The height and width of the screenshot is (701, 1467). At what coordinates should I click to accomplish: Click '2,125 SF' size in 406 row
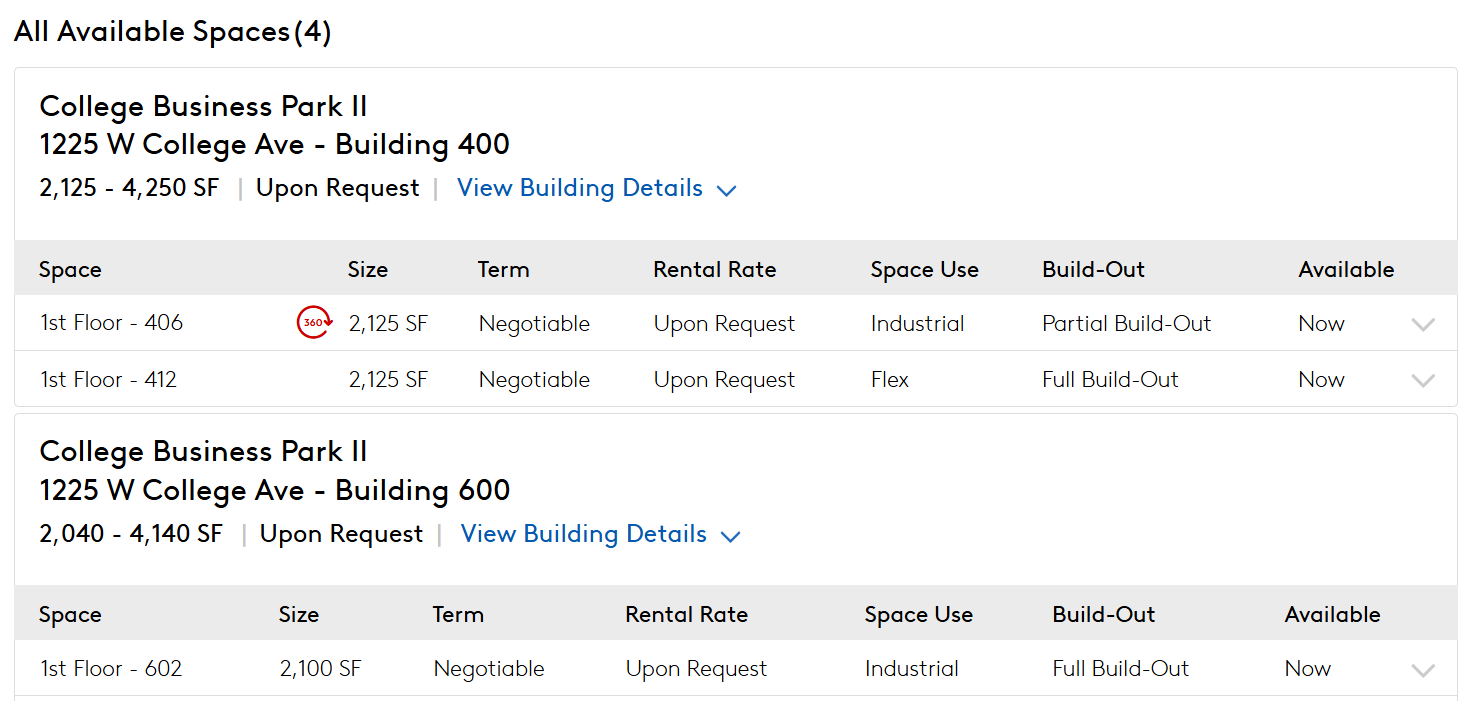[388, 323]
